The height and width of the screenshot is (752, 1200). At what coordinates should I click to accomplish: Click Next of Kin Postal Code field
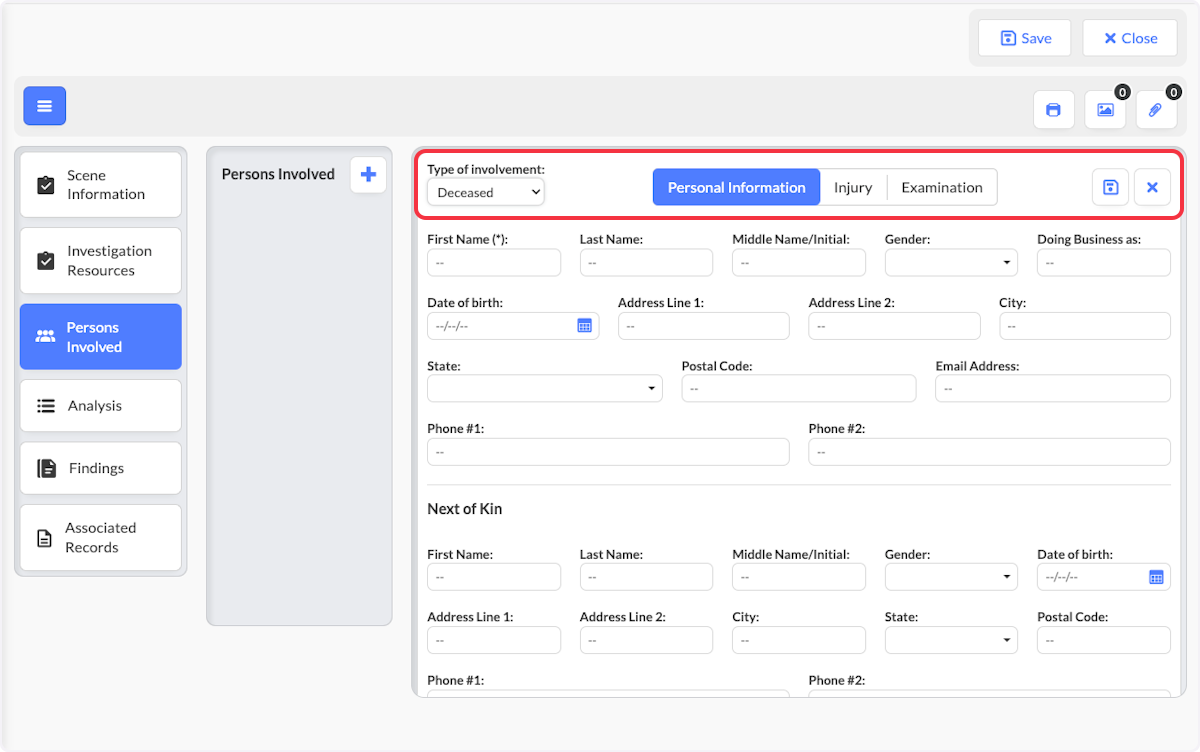click(1104, 640)
